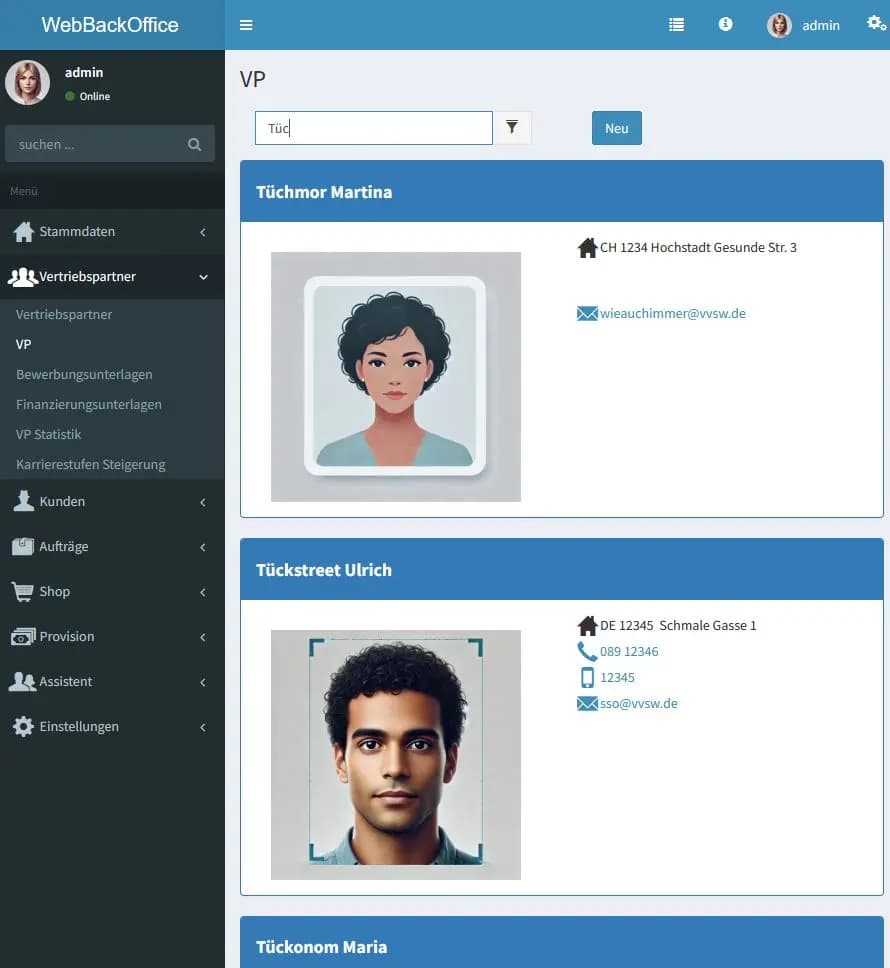Call phone number 089 12346
Image resolution: width=890 pixels, height=968 pixels.
tap(629, 651)
